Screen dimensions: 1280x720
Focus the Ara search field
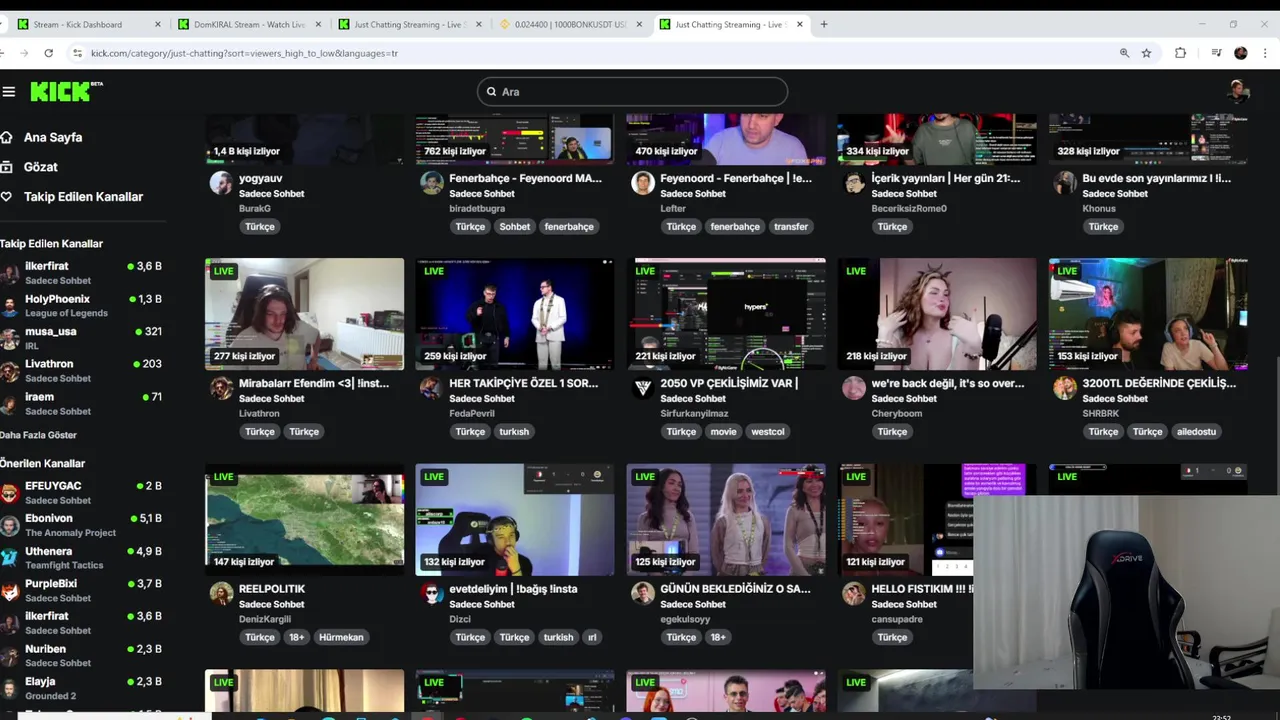click(632, 91)
